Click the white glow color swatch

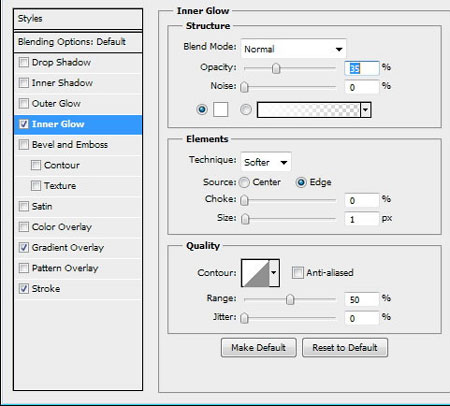pos(220,109)
